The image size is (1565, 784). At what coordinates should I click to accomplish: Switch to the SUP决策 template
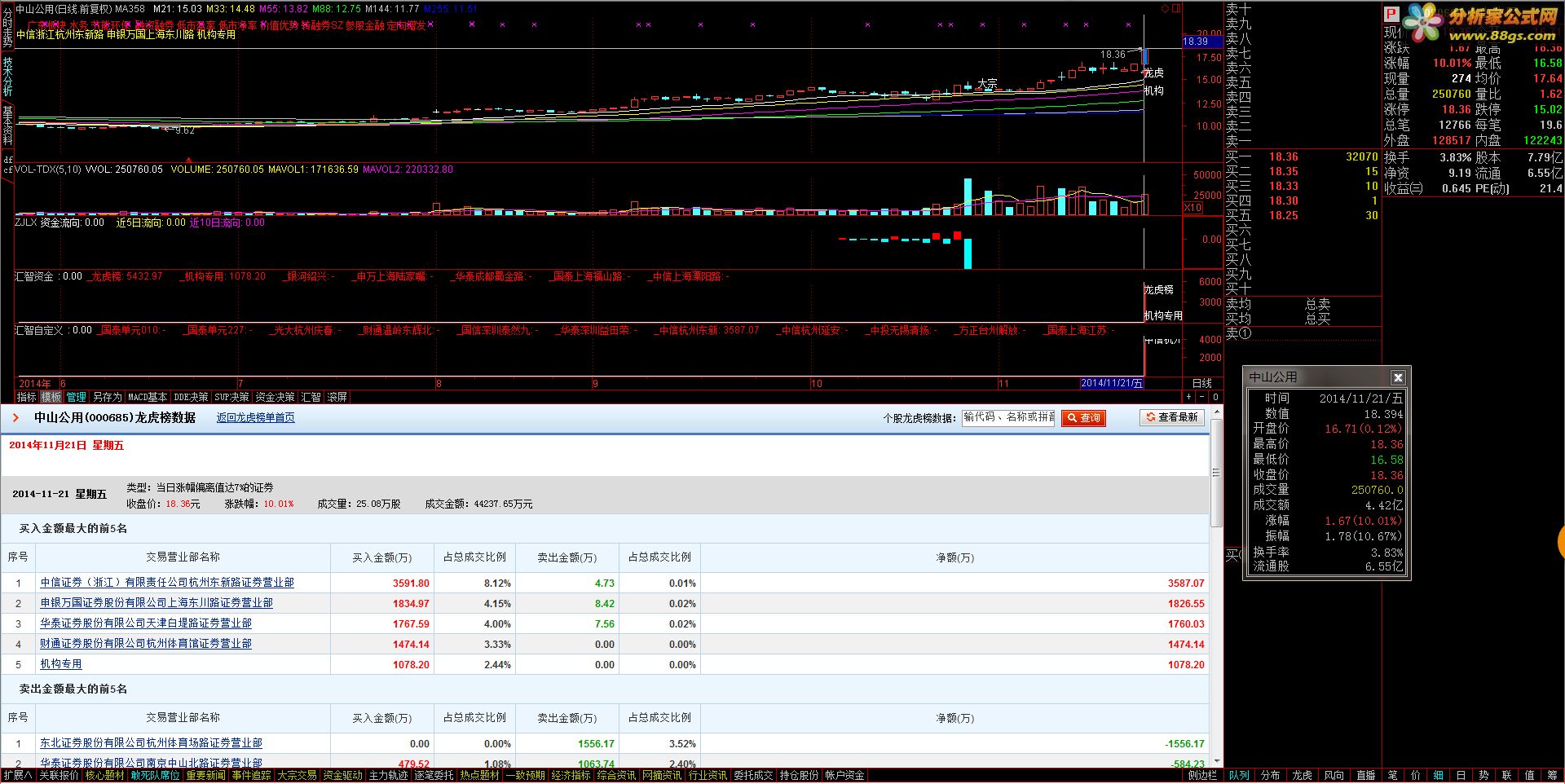231,397
